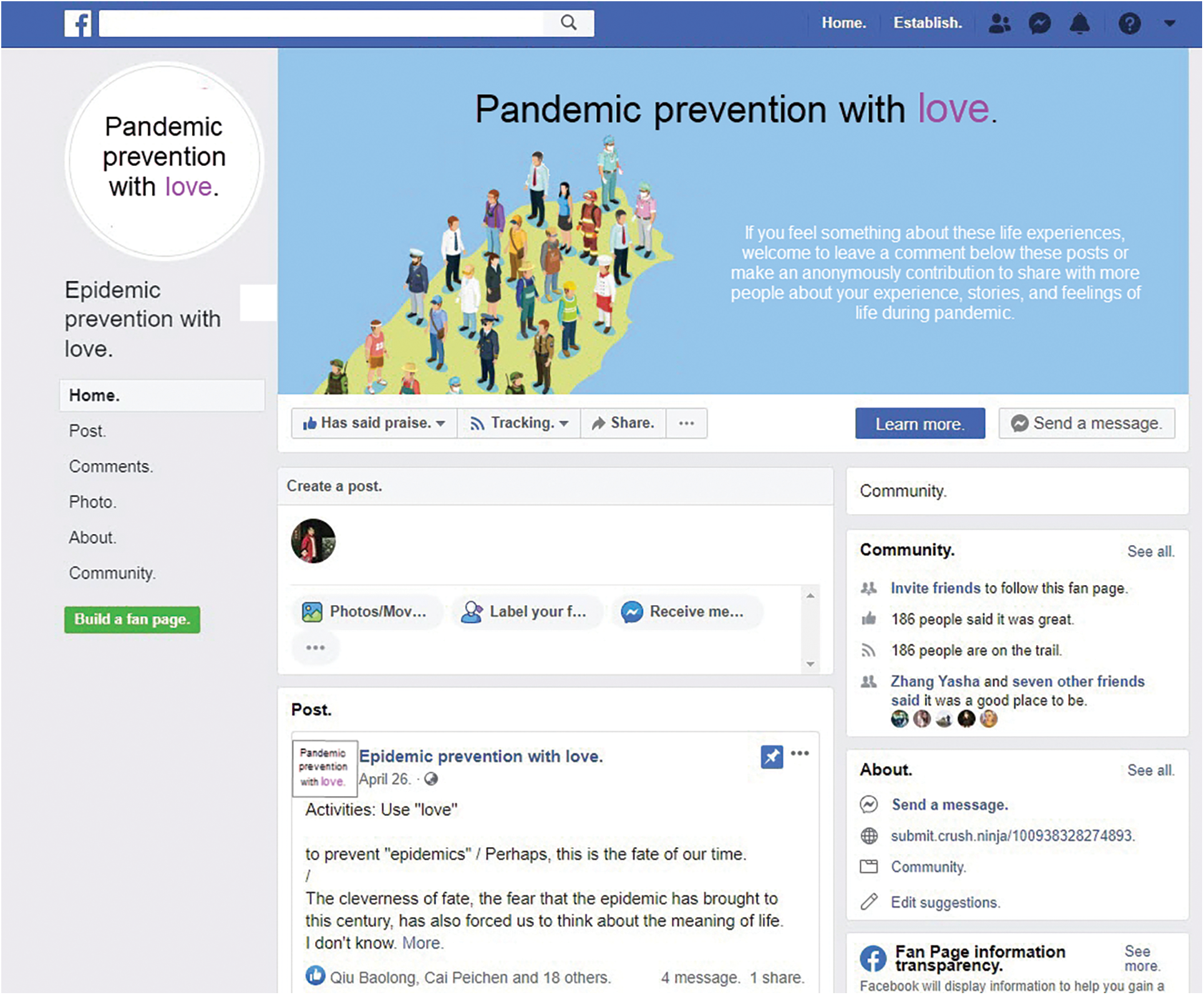Expand the account menu arrow in top bar
This screenshot has width=1204, height=995.
point(1170,24)
